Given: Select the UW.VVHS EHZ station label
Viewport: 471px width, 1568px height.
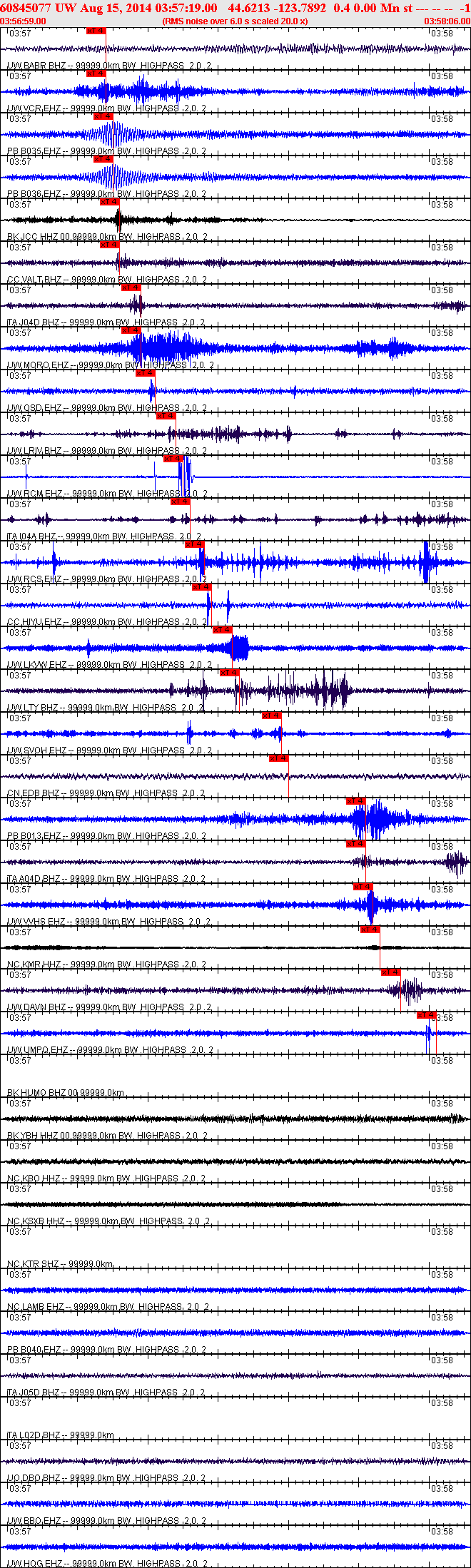Looking at the screenshot, I should point(108,922).
